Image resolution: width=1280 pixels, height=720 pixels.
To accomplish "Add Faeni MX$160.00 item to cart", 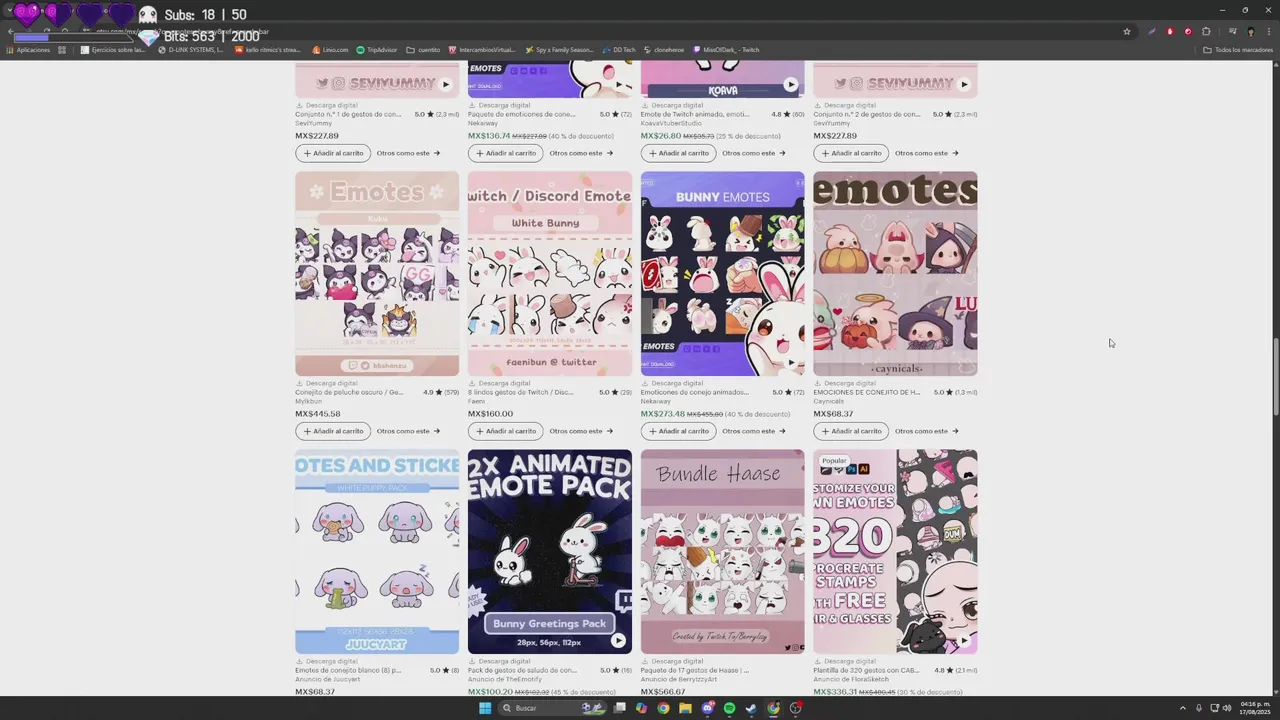I will point(506,431).
